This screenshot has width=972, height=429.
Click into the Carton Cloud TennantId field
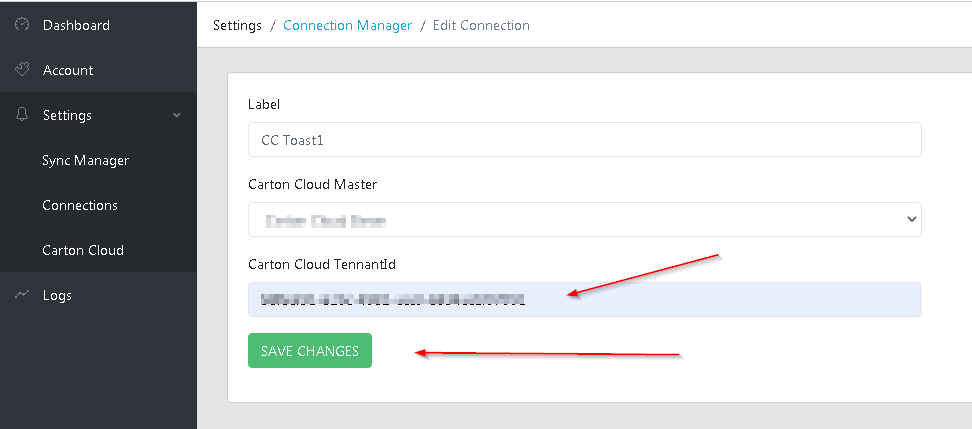pyautogui.click(x=584, y=299)
